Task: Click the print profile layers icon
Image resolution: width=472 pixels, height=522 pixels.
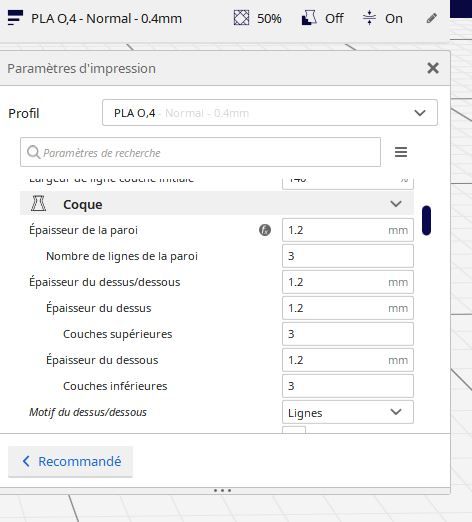Action: click(15, 18)
